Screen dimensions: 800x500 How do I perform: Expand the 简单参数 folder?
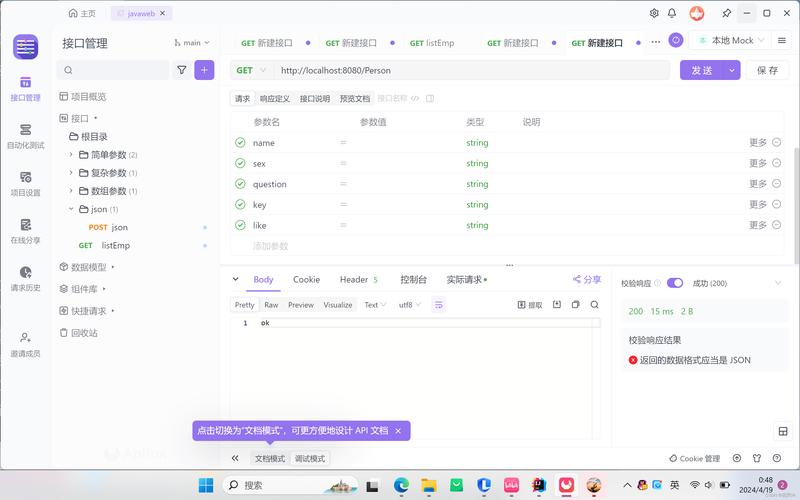point(71,154)
